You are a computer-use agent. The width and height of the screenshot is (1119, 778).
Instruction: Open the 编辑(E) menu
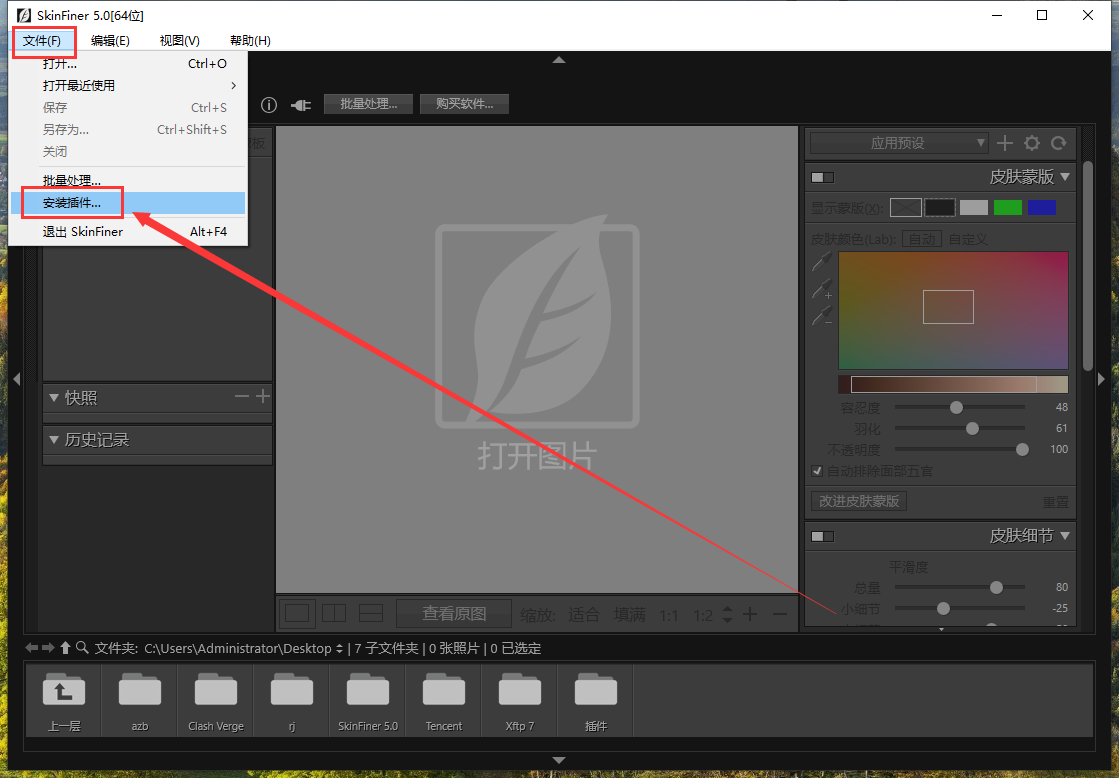click(x=110, y=41)
